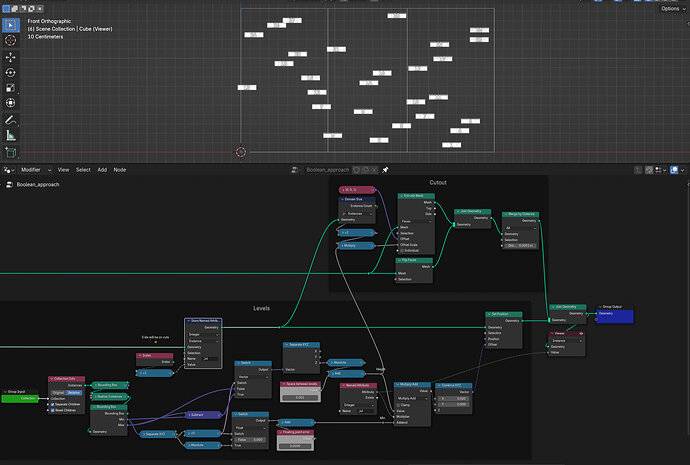Image resolution: width=690 pixels, height=465 pixels.
Task: Activate the Measure tool
Action: click(x=11, y=135)
